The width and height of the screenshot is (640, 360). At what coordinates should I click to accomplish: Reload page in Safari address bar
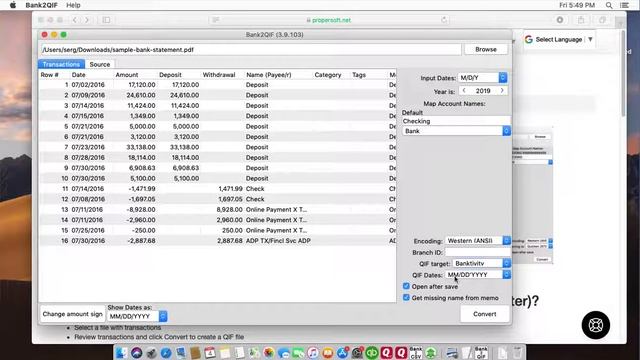click(x=444, y=20)
